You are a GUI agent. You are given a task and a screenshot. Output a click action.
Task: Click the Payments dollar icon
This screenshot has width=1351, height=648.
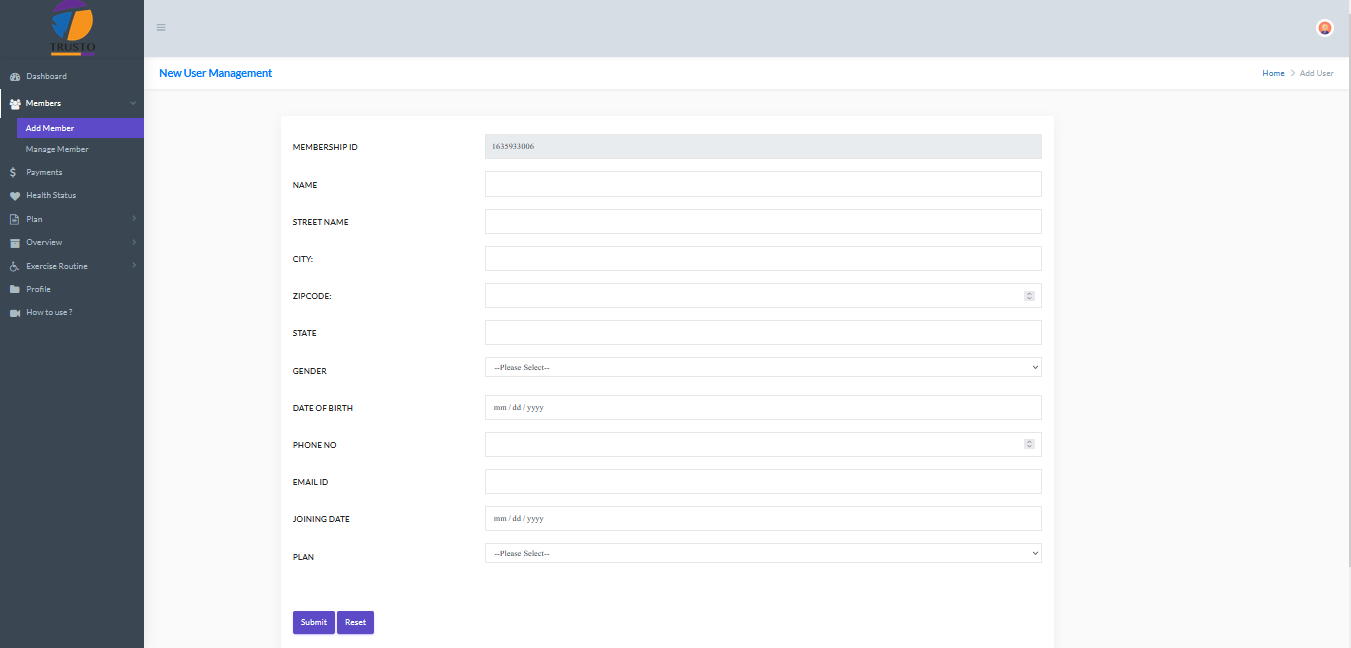[13, 172]
